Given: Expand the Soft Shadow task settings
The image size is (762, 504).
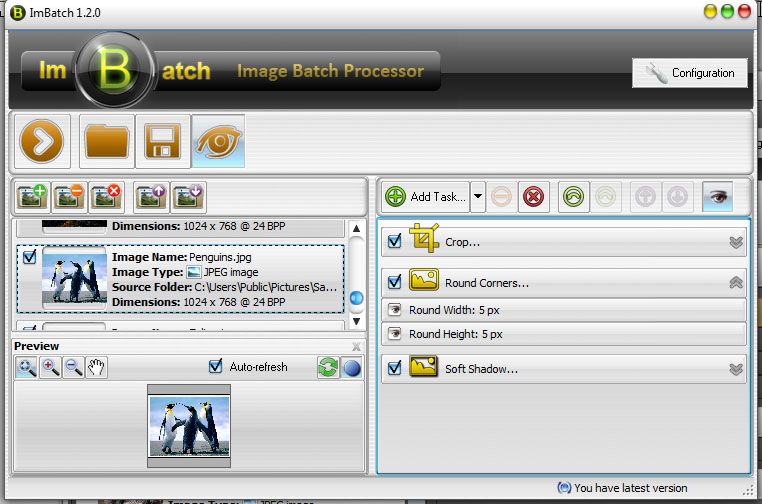Looking at the screenshot, I should pos(736,369).
